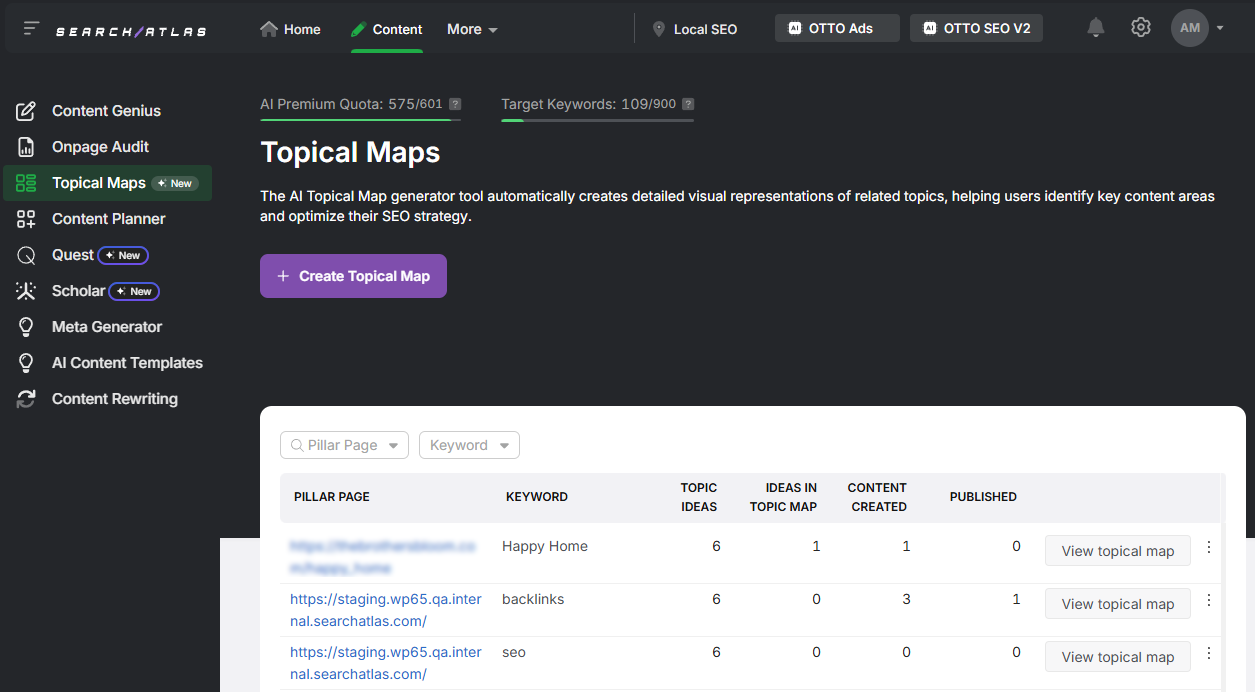Viewport: 1255px width, 692px height.
Task: Expand the More navigation dropdown
Action: (471, 29)
